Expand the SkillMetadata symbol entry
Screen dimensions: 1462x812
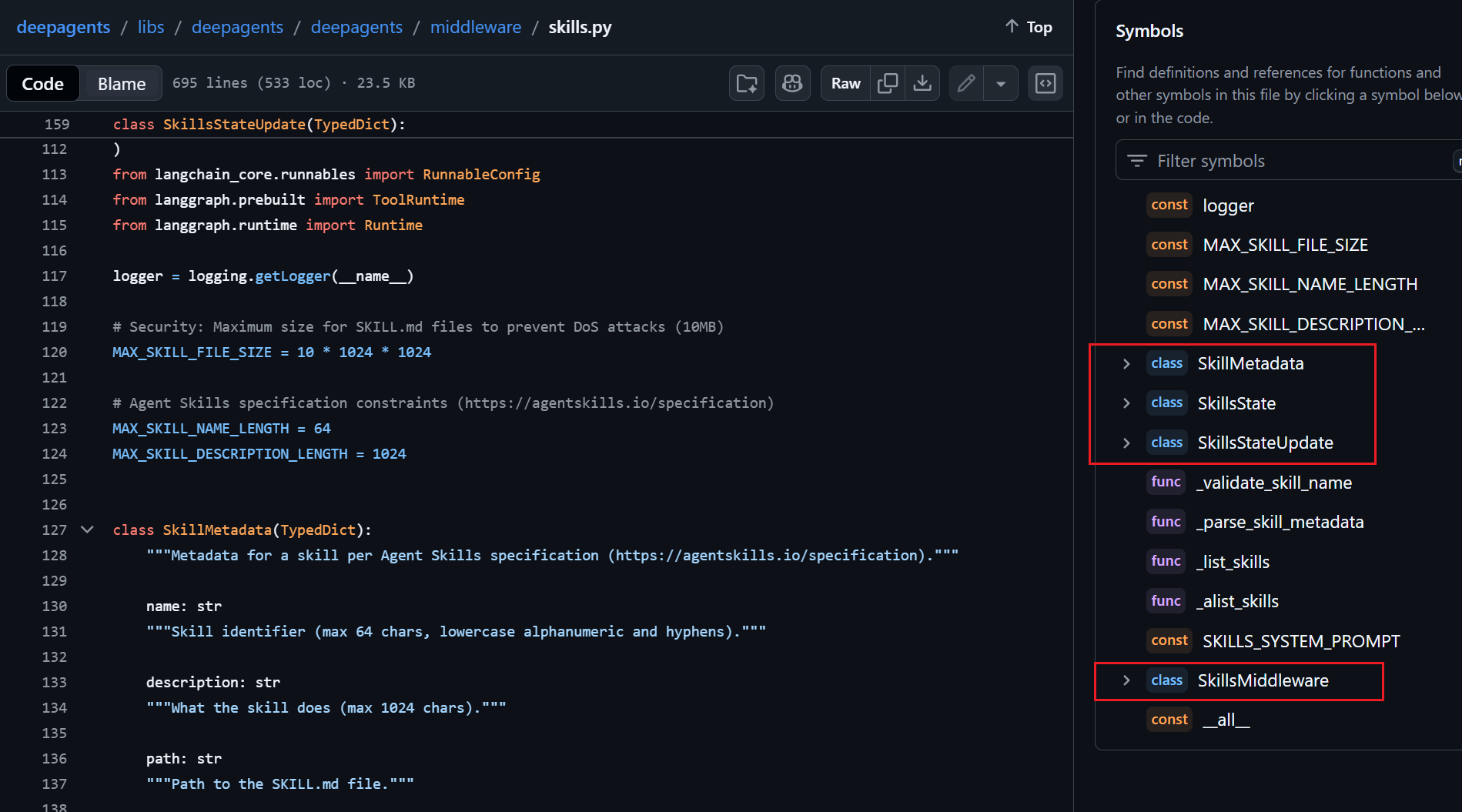point(1126,363)
